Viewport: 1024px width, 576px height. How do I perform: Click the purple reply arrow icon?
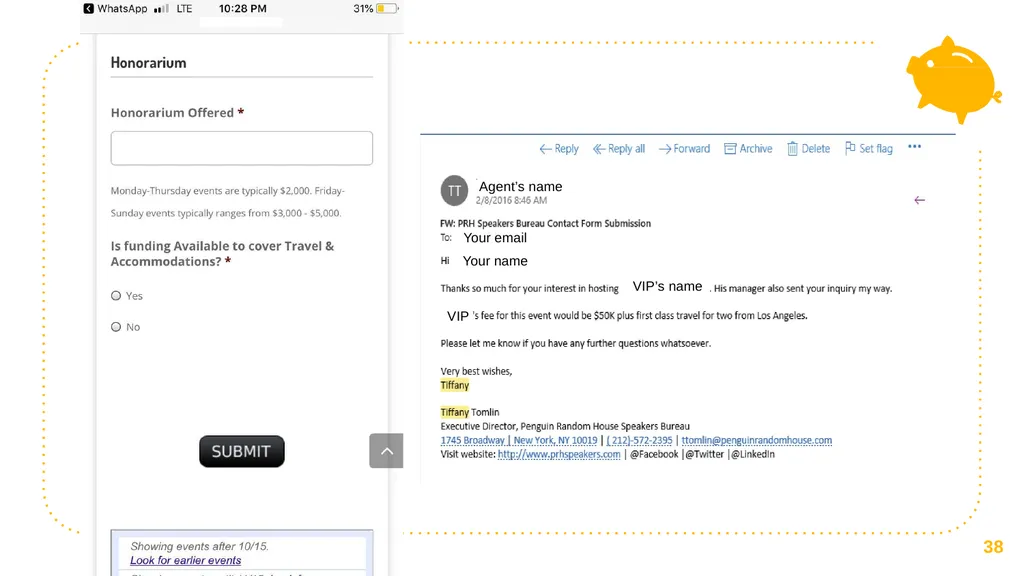[x=920, y=200]
